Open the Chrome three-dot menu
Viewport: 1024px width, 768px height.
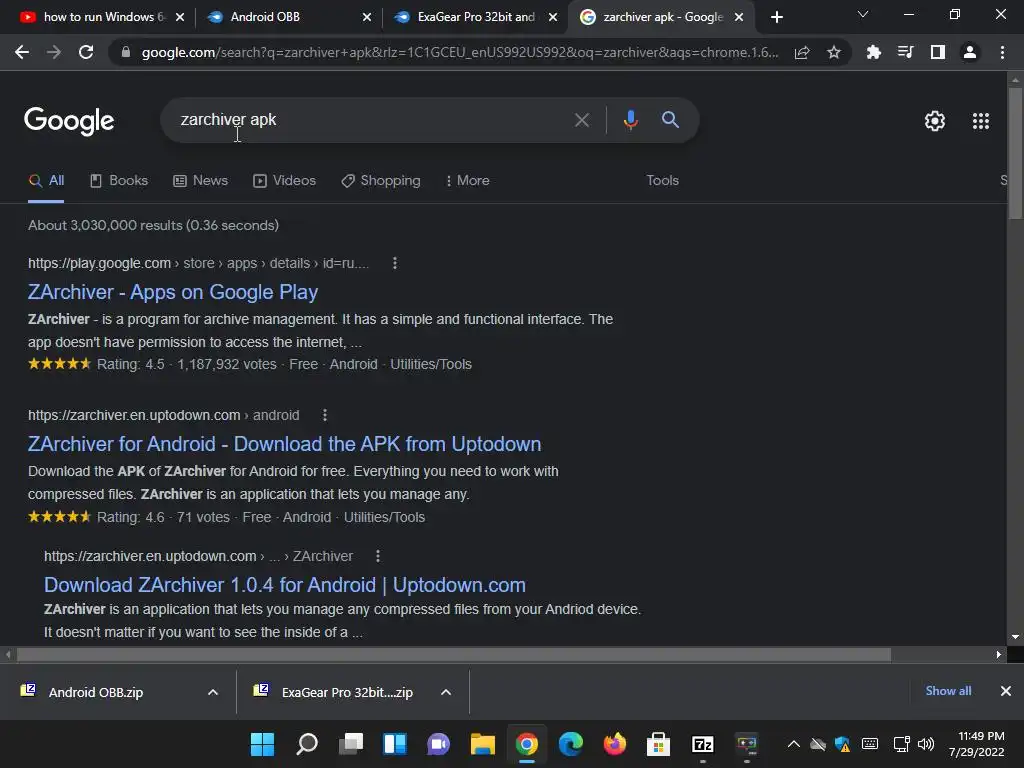click(1002, 52)
